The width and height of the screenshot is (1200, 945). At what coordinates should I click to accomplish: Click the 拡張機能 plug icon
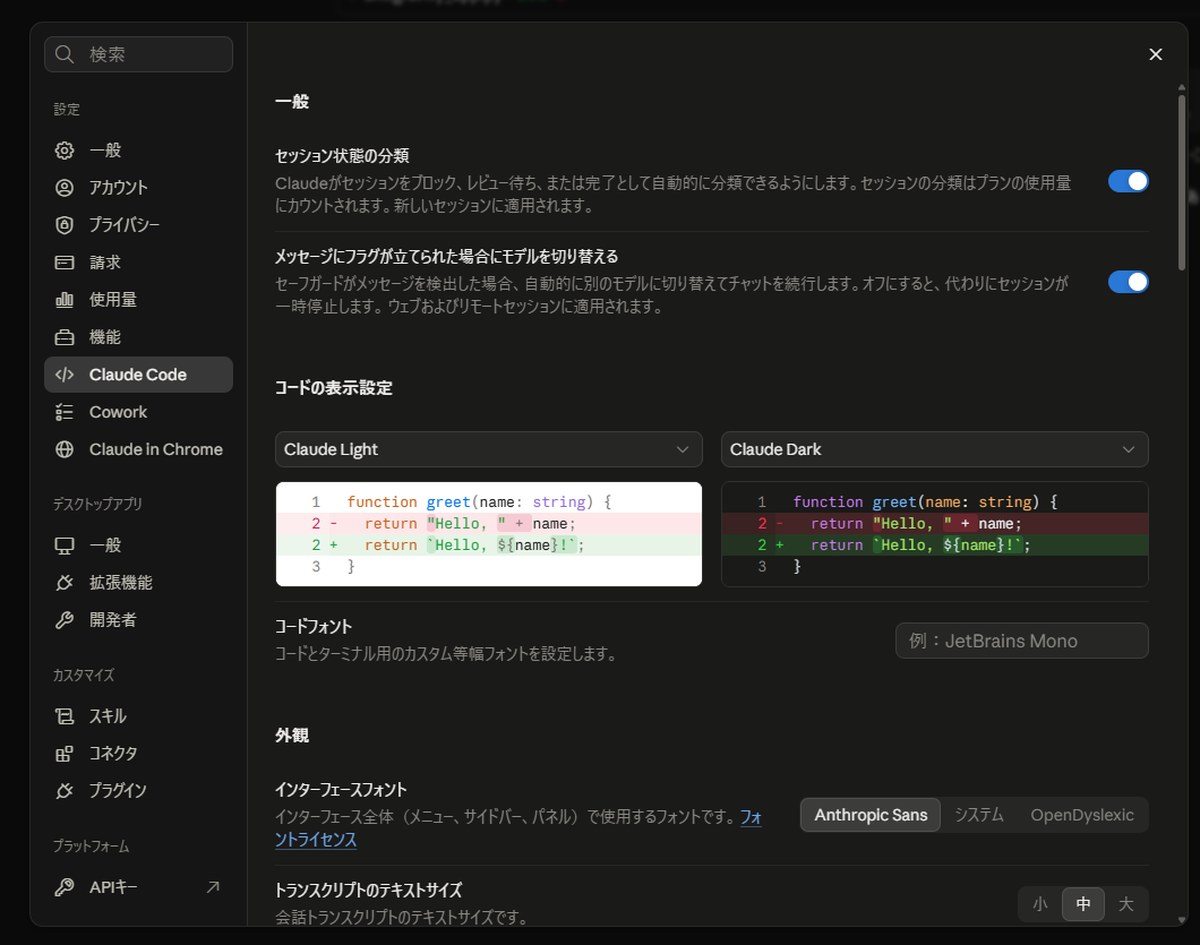(x=65, y=582)
